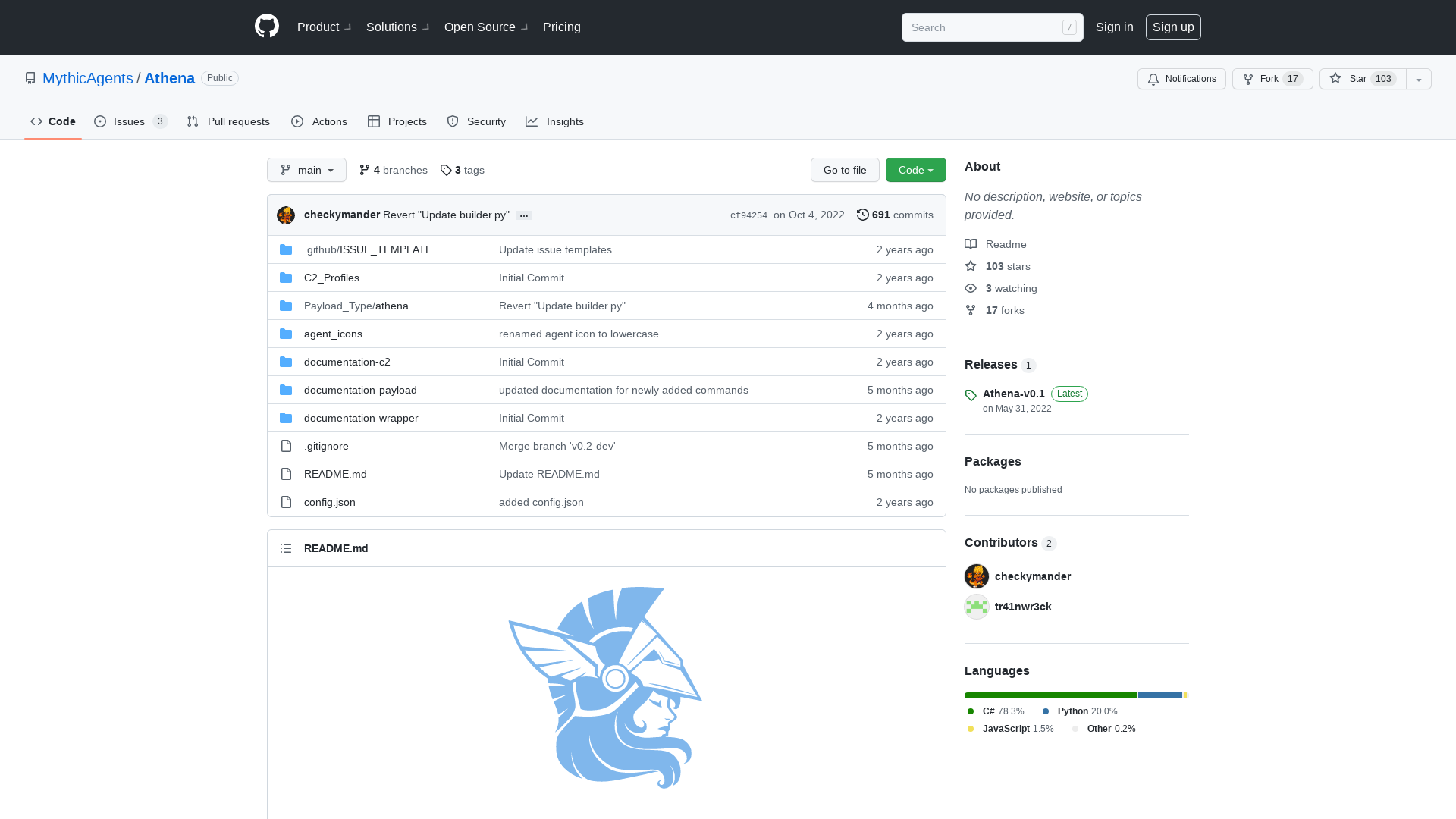
Task: Switch to the Code tab
Action: click(53, 121)
